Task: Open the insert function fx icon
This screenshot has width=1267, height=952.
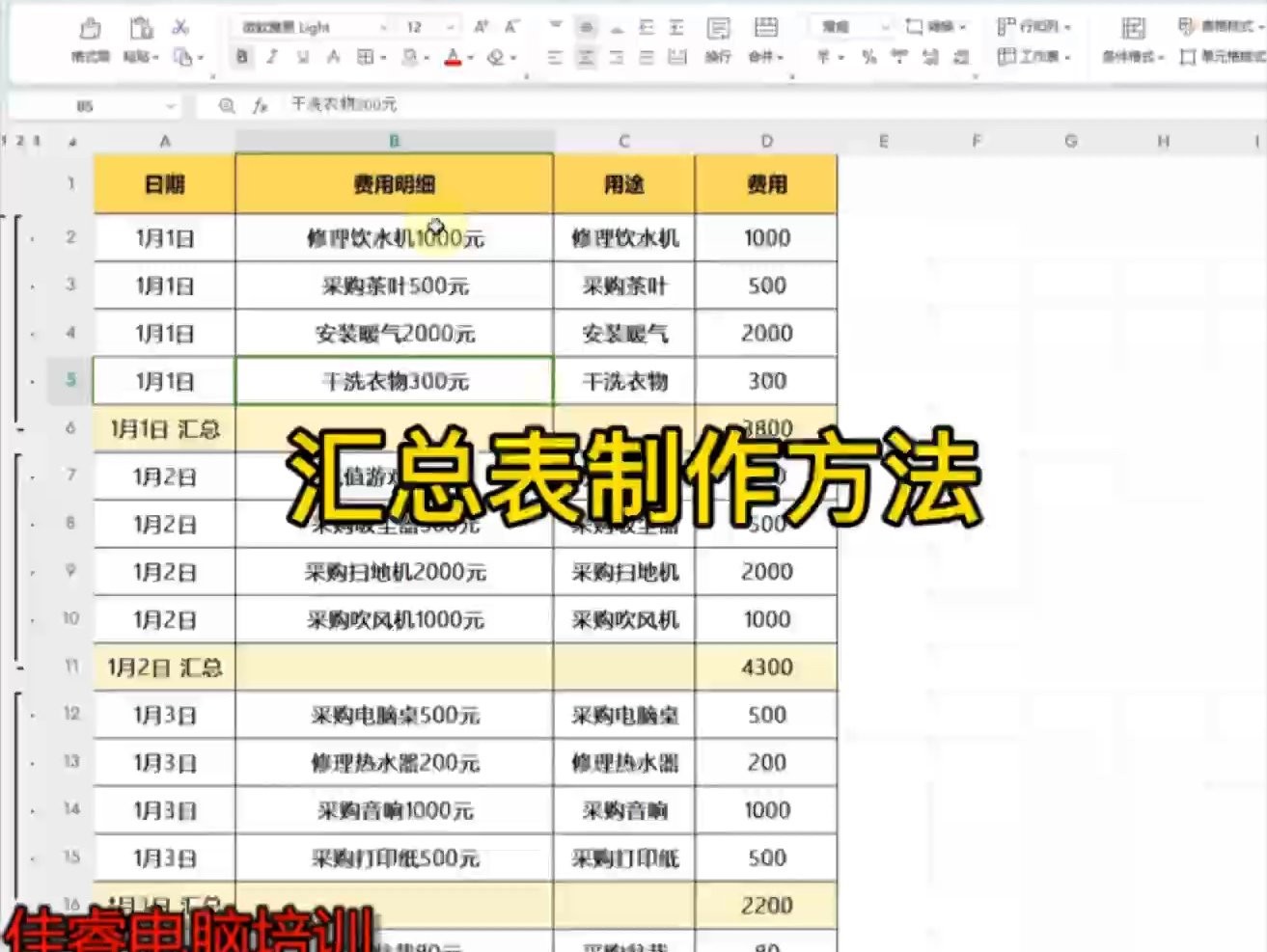Action: point(260,105)
